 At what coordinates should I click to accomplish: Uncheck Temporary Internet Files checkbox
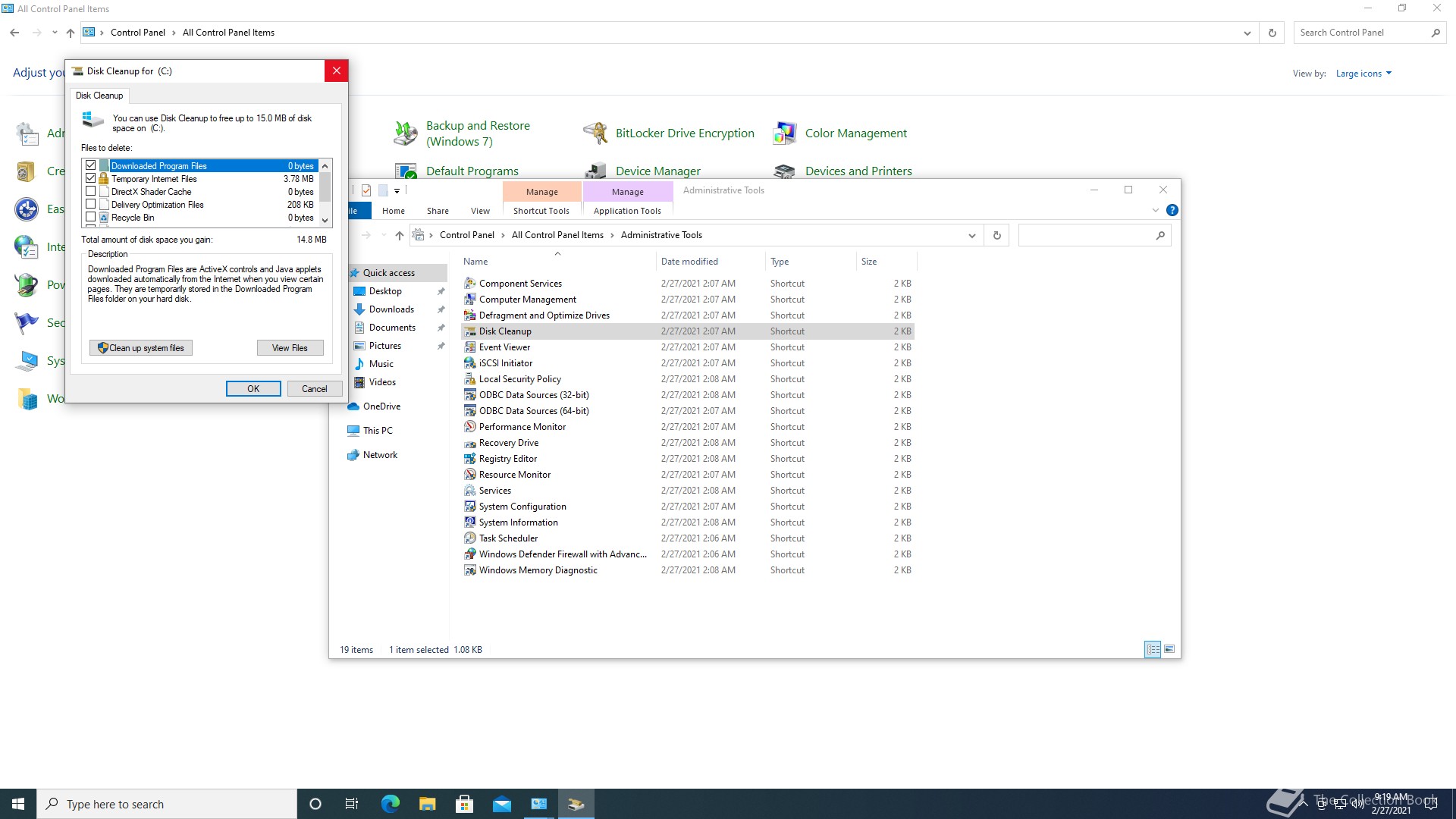[91, 178]
